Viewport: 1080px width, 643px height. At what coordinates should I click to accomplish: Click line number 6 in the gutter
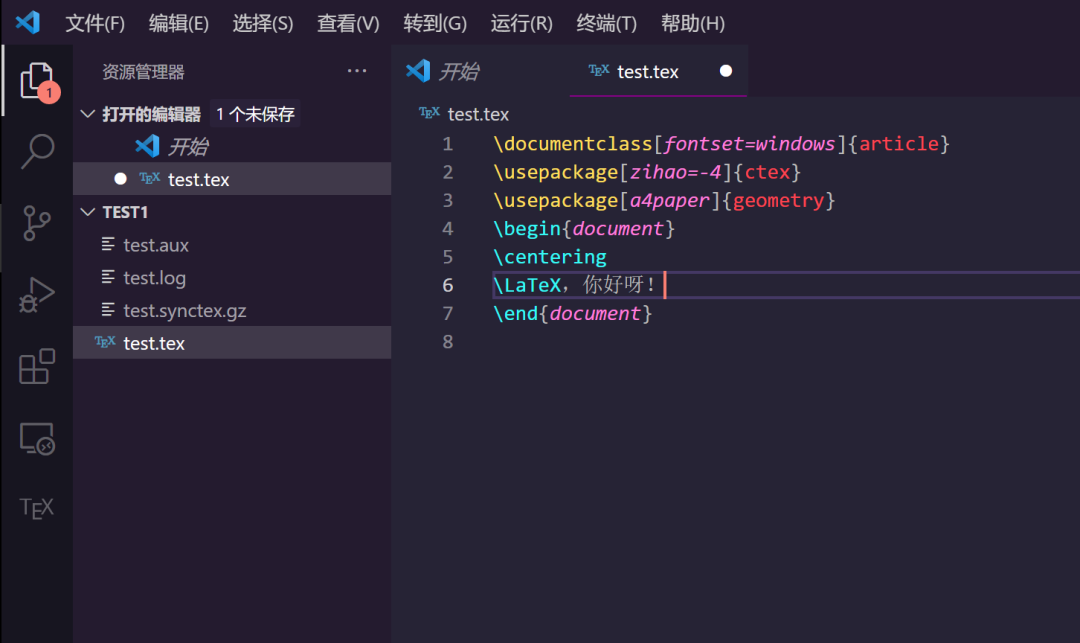[448, 285]
